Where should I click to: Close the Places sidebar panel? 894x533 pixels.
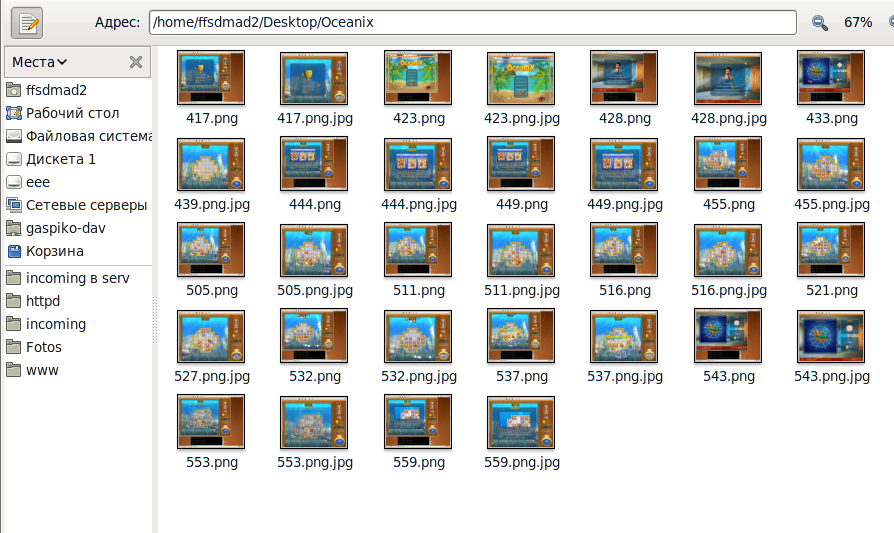point(136,62)
